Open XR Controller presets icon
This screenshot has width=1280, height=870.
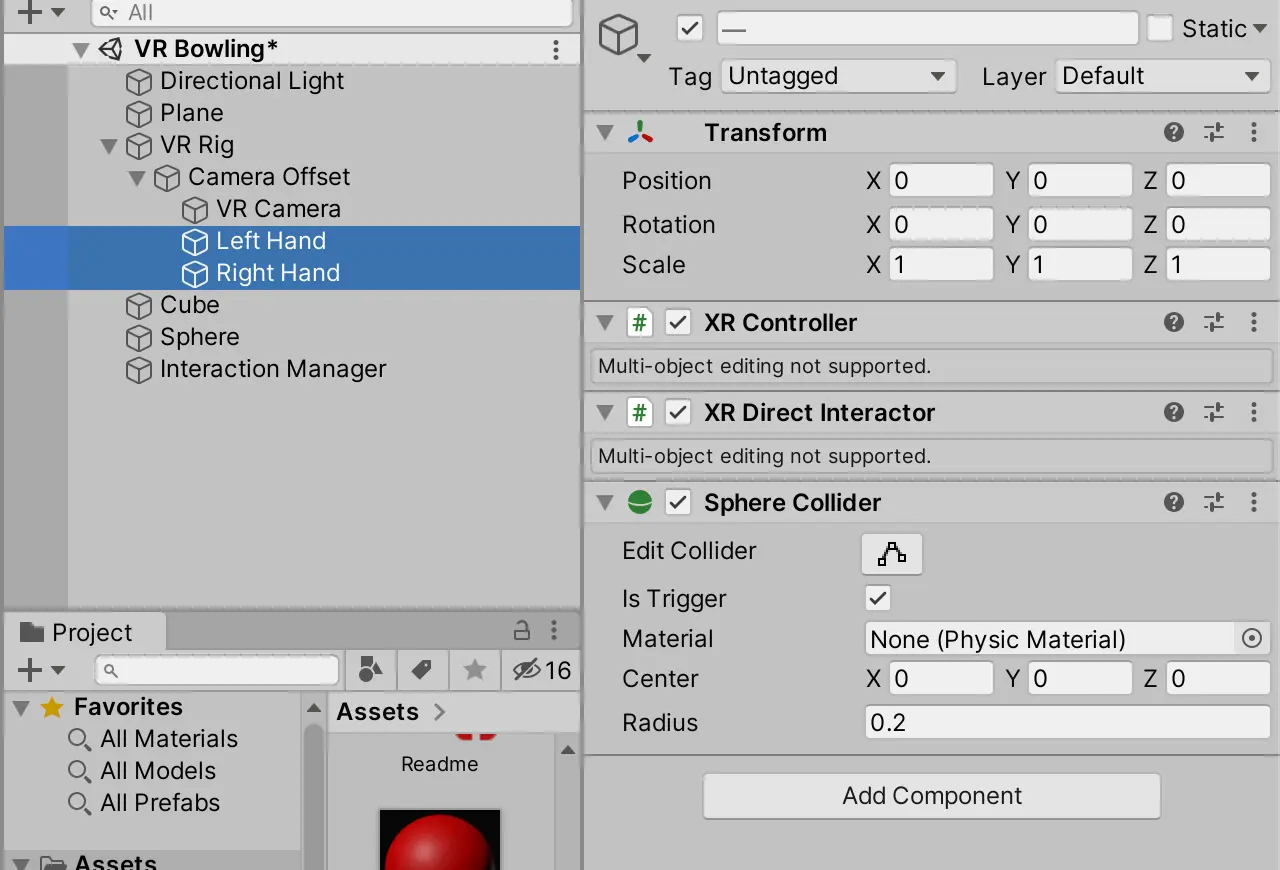(x=1214, y=323)
